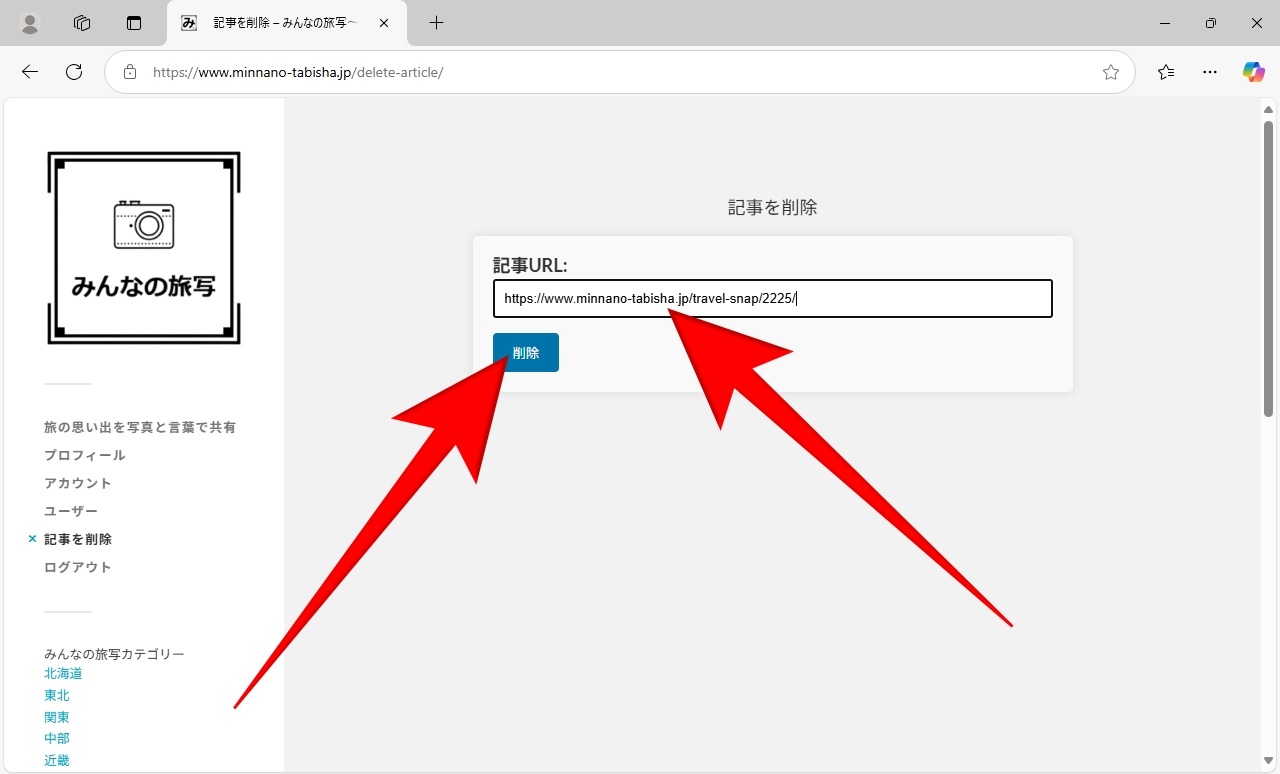Open the tab actions menu icon
This screenshot has width=1280, height=774.
coord(134,23)
